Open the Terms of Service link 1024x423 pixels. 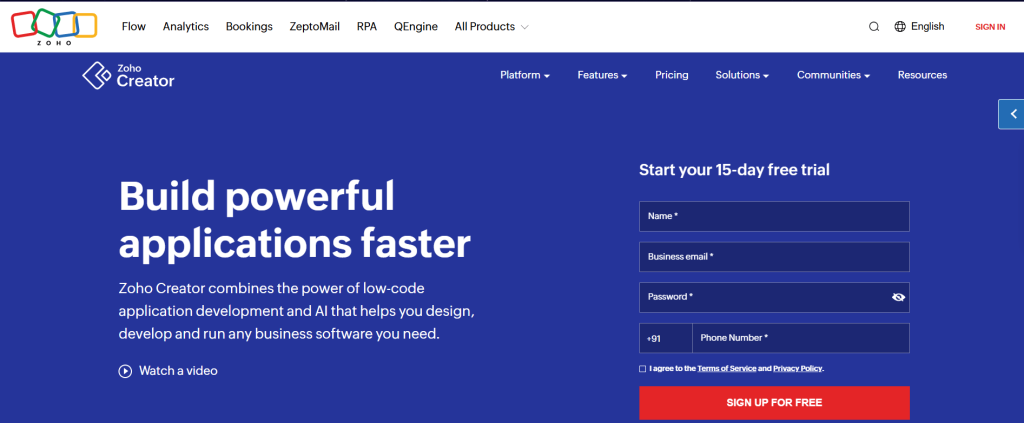click(727, 369)
